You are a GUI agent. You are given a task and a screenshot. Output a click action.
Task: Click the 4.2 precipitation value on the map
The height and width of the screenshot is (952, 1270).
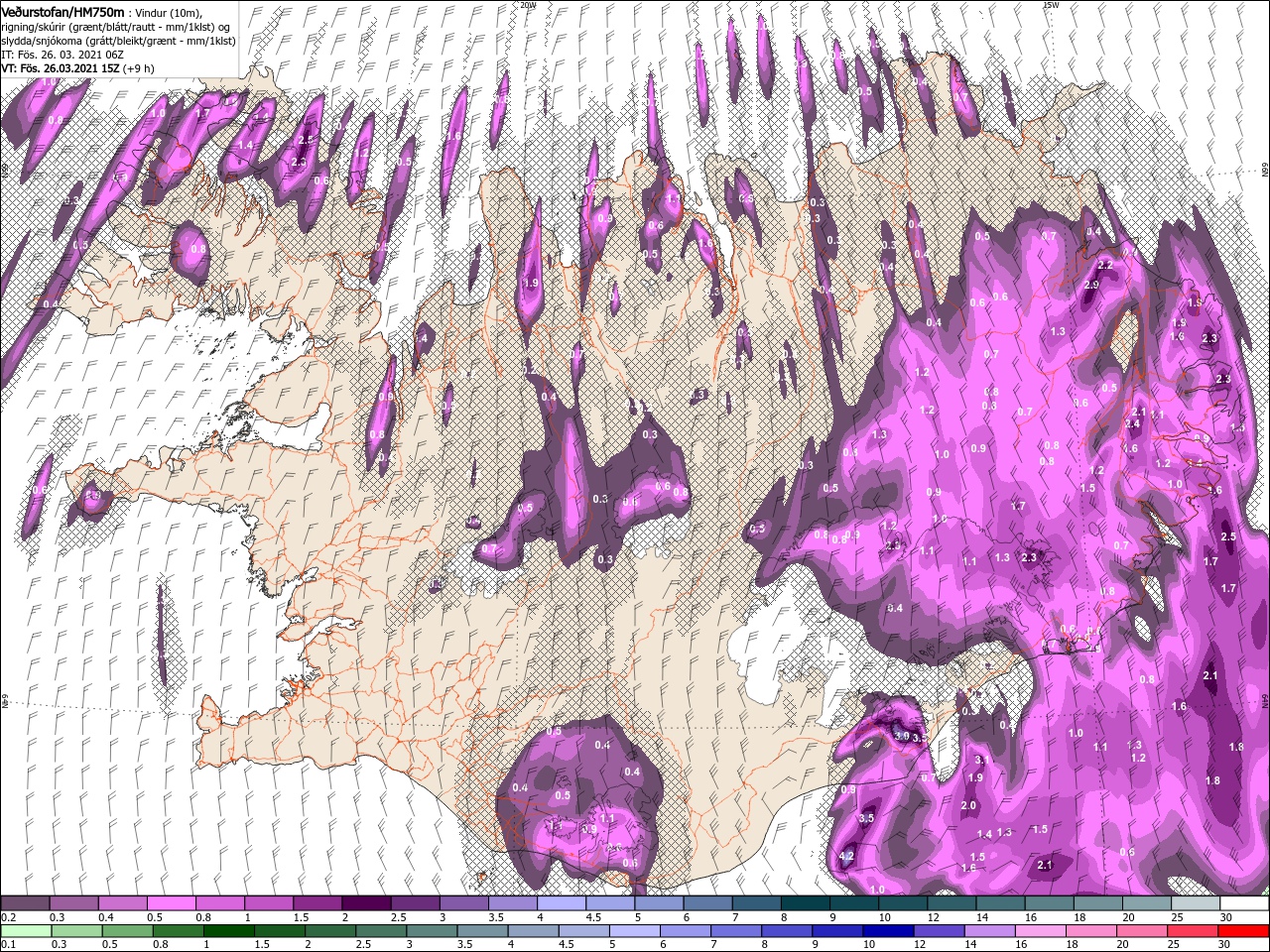(846, 856)
